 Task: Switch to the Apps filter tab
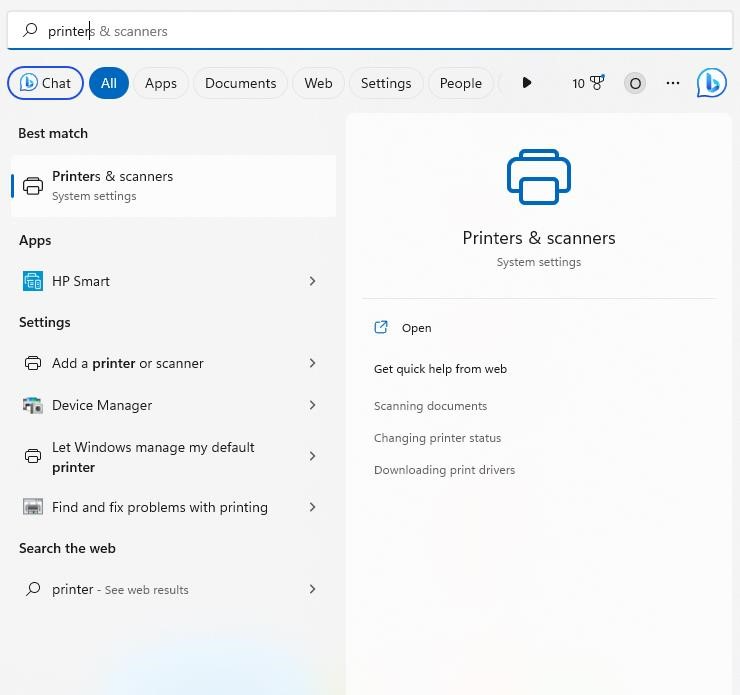point(160,83)
